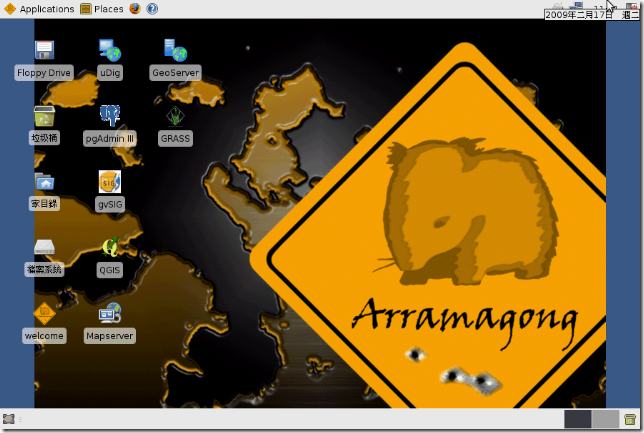Click the GeoServer label text
The width and height of the screenshot is (644, 433).
click(175, 73)
